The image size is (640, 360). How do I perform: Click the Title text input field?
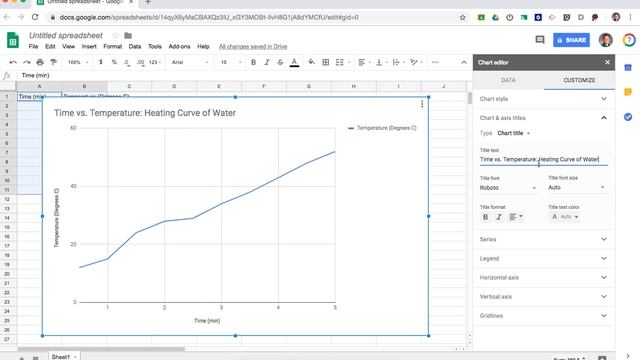[544, 159]
